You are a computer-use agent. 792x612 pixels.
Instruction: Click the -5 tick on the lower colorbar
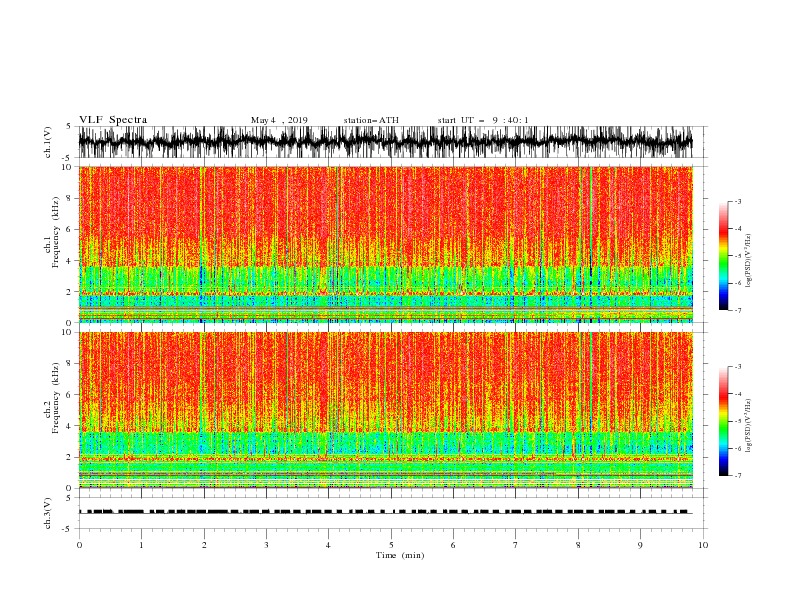coord(738,421)
